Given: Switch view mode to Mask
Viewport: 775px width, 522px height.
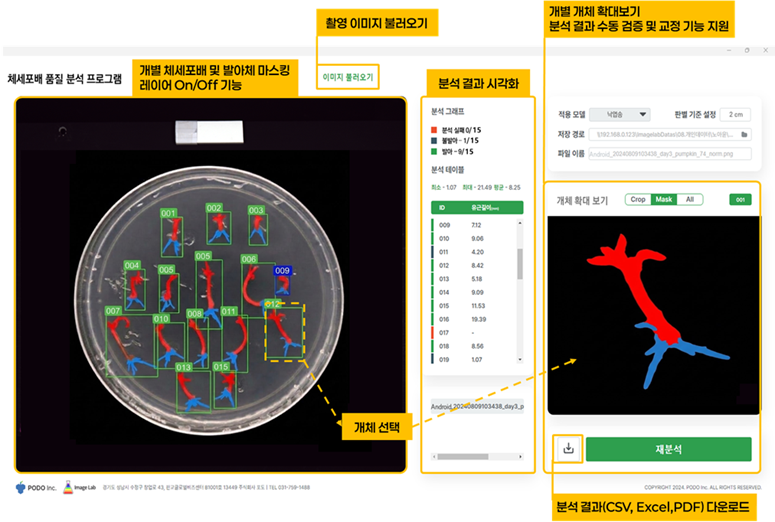Looking at the screenshot, I should coord(664,199).
